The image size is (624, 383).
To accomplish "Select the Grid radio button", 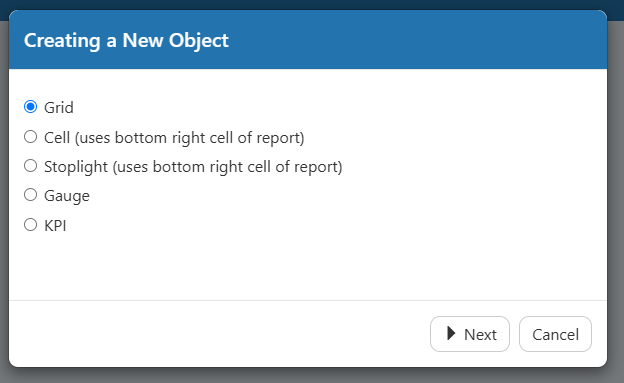I will tap(31, 107).
